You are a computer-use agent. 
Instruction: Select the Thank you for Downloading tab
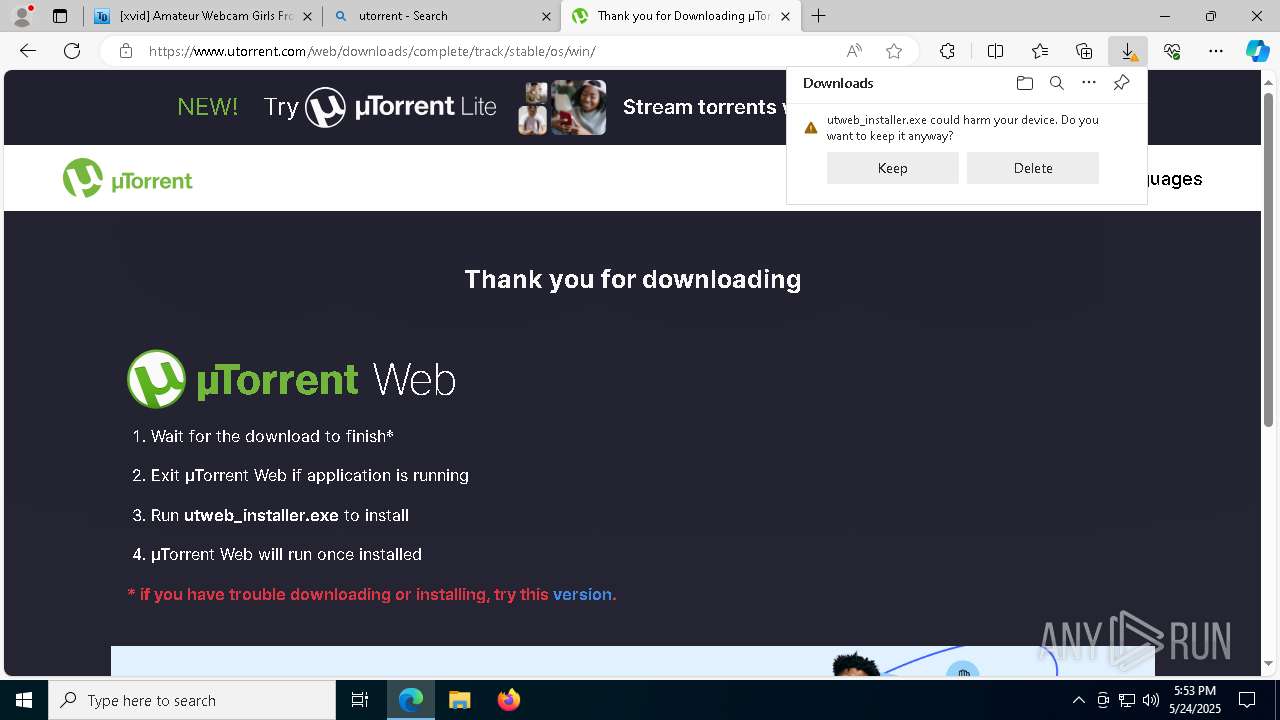tap(681, 16)
